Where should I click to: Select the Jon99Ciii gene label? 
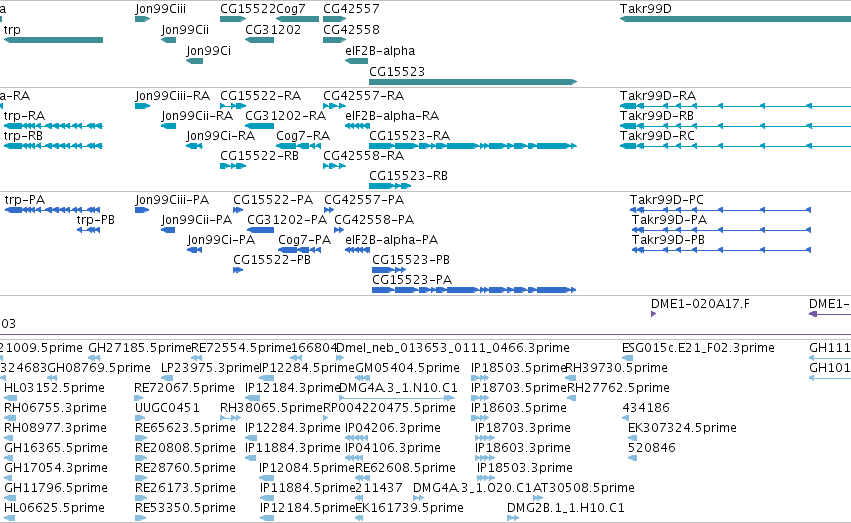click(x=161, y=9)
